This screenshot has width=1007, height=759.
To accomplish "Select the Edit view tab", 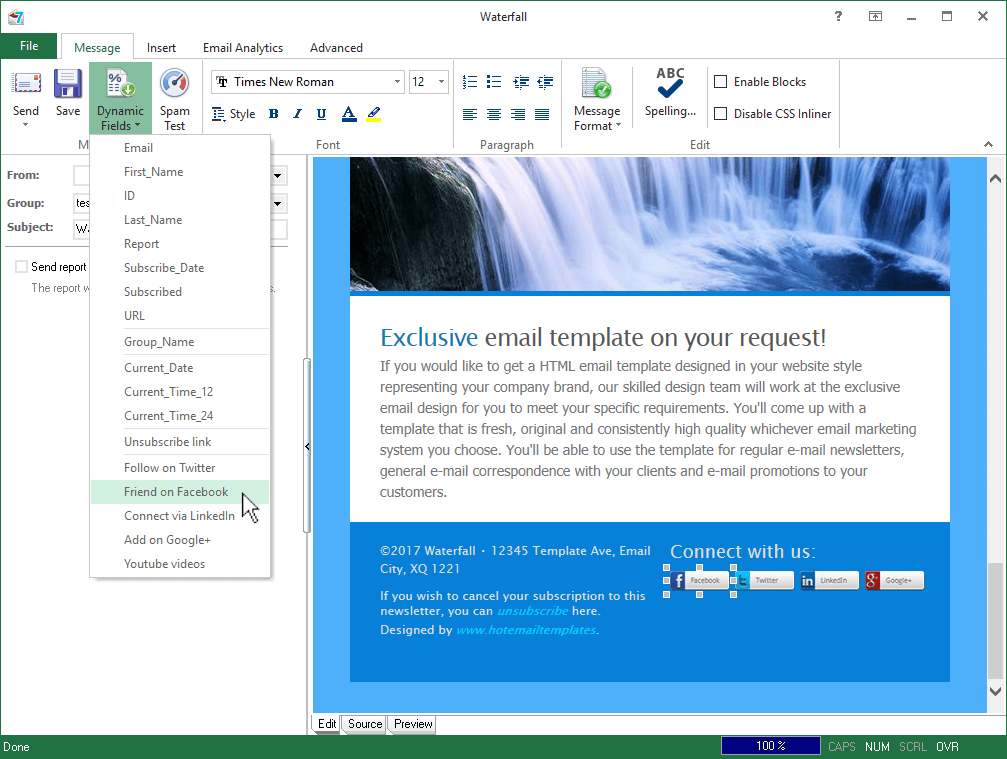I will click(x=327, y=724).
